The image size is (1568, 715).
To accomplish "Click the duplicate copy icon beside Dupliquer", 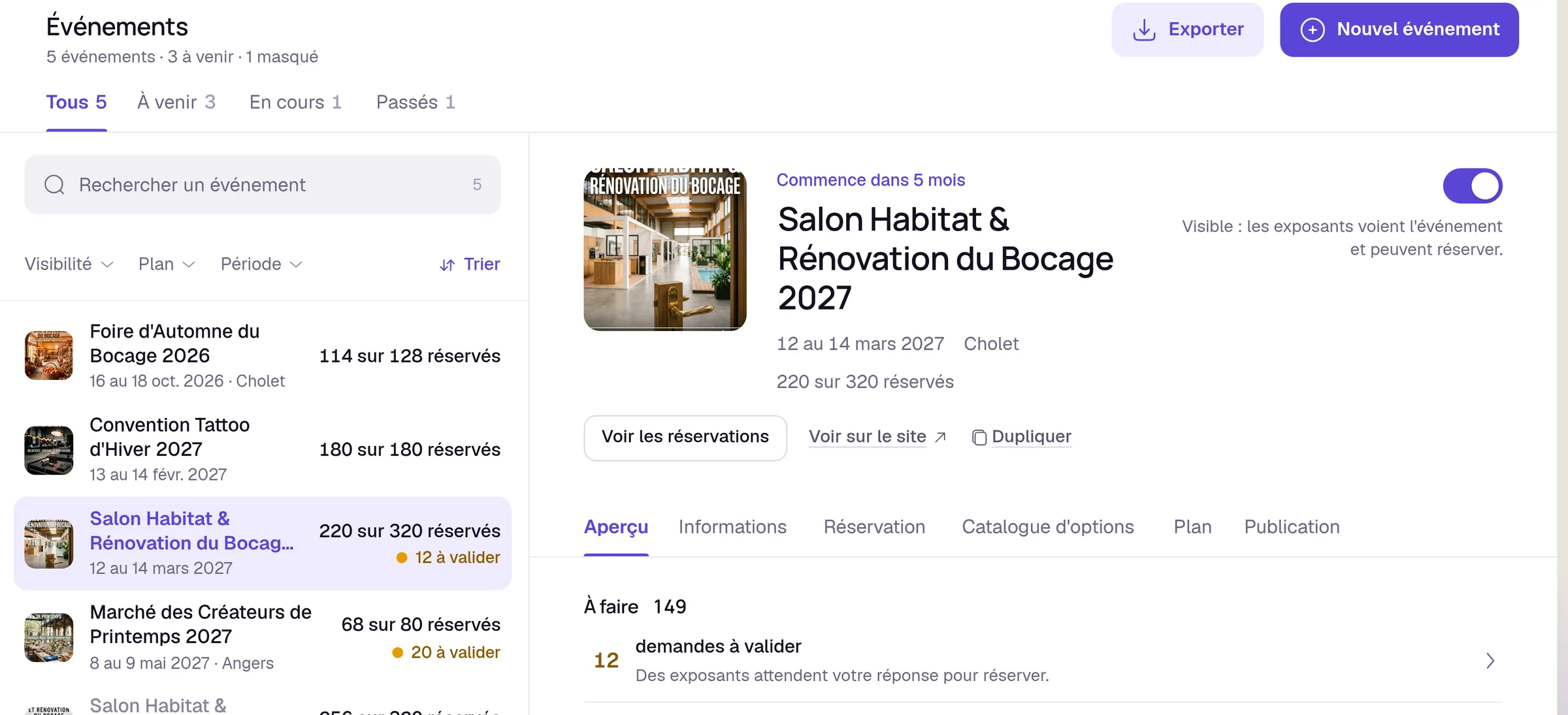I will [x=979, y=437].
